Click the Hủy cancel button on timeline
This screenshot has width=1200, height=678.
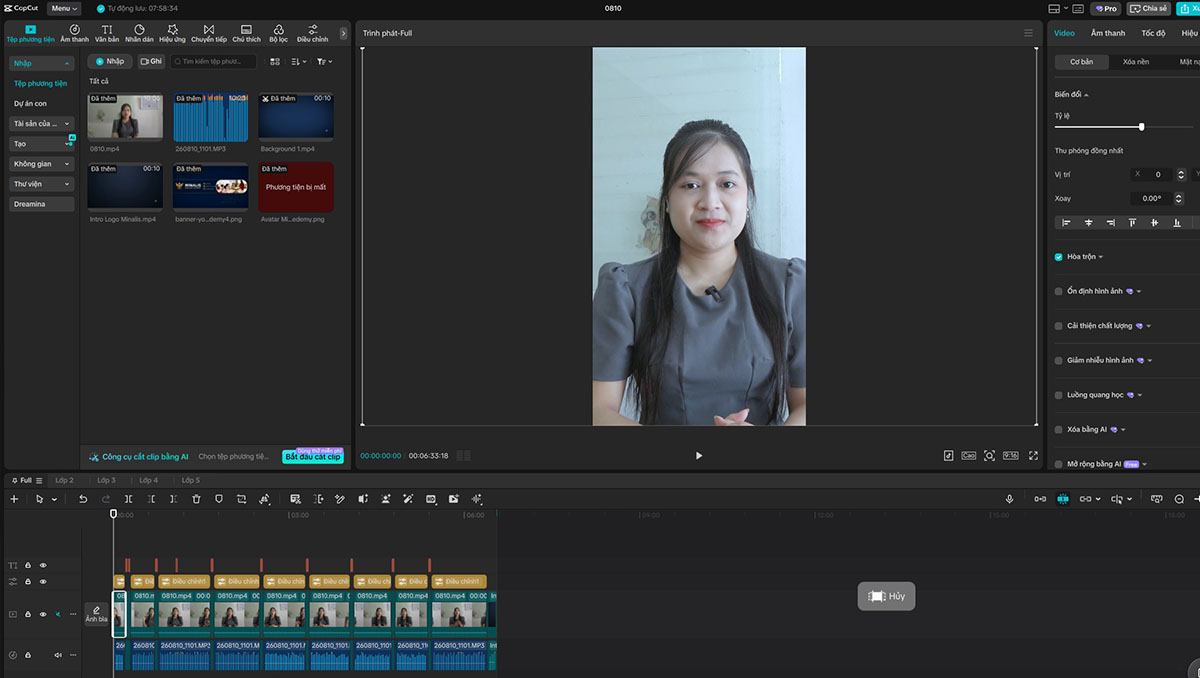pyautogui.click(x=886, y=596)
